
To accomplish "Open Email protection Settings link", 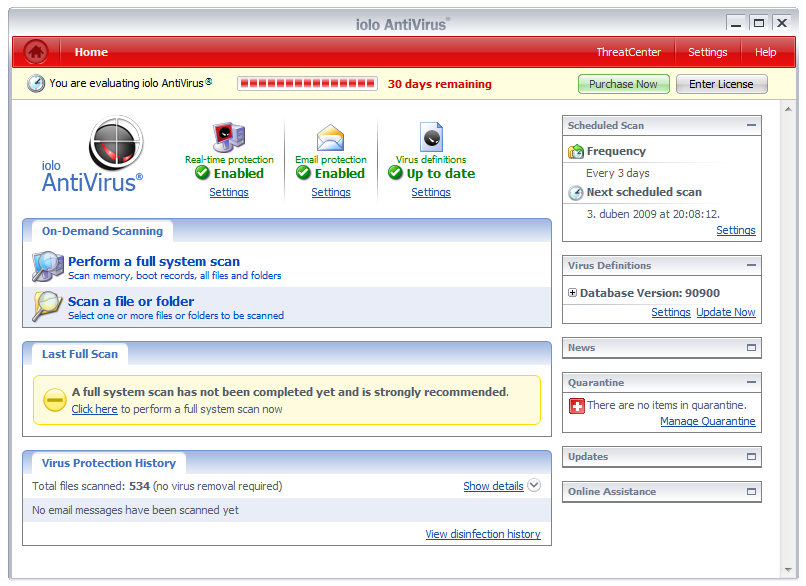I will pos(331,192).
